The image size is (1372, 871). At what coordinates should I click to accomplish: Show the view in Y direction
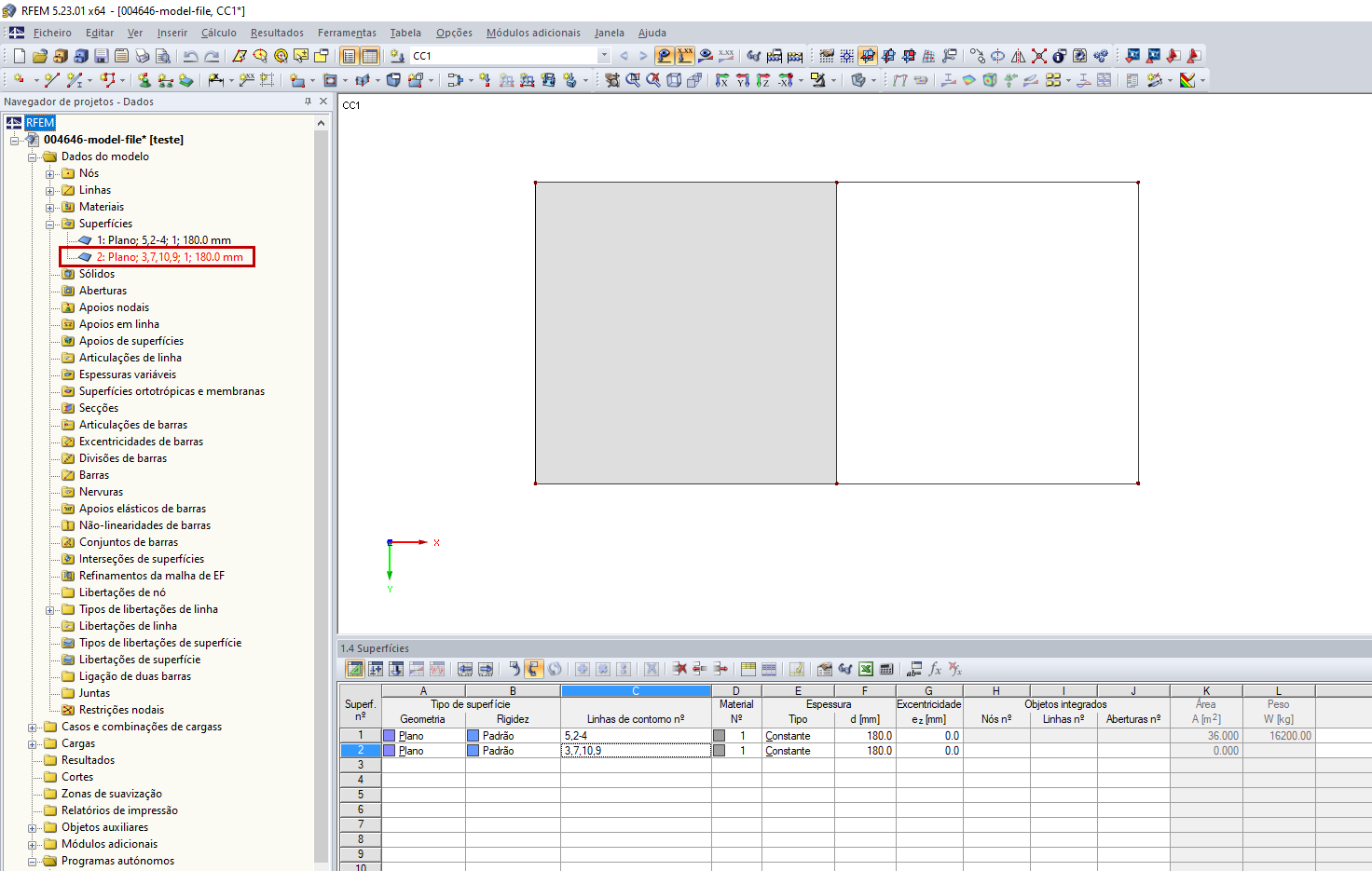(x=743, y=80)
